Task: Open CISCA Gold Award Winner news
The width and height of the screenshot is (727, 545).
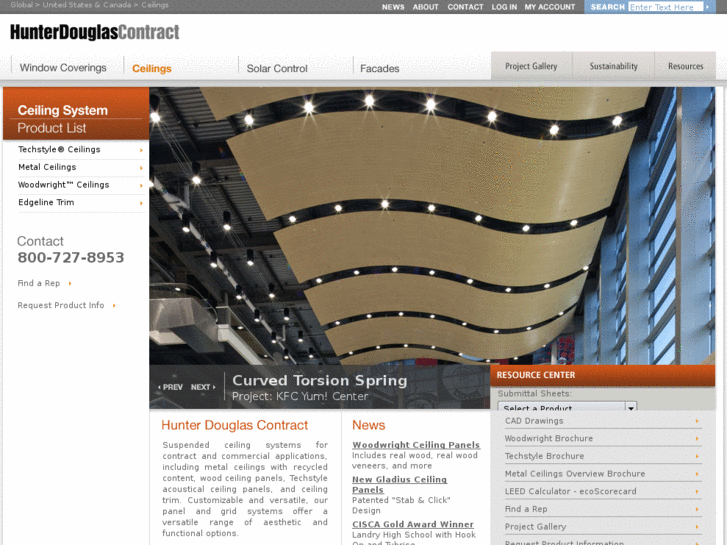Action: point(413,525)
